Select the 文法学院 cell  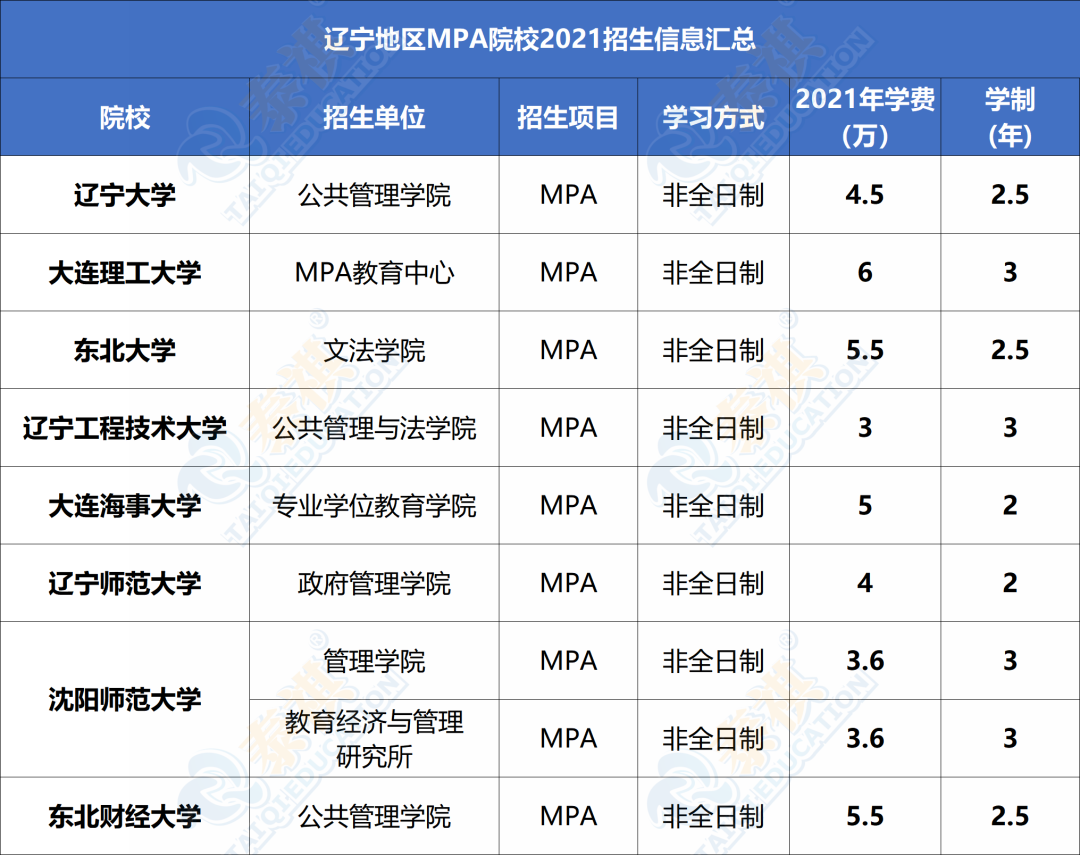point(374,350)
